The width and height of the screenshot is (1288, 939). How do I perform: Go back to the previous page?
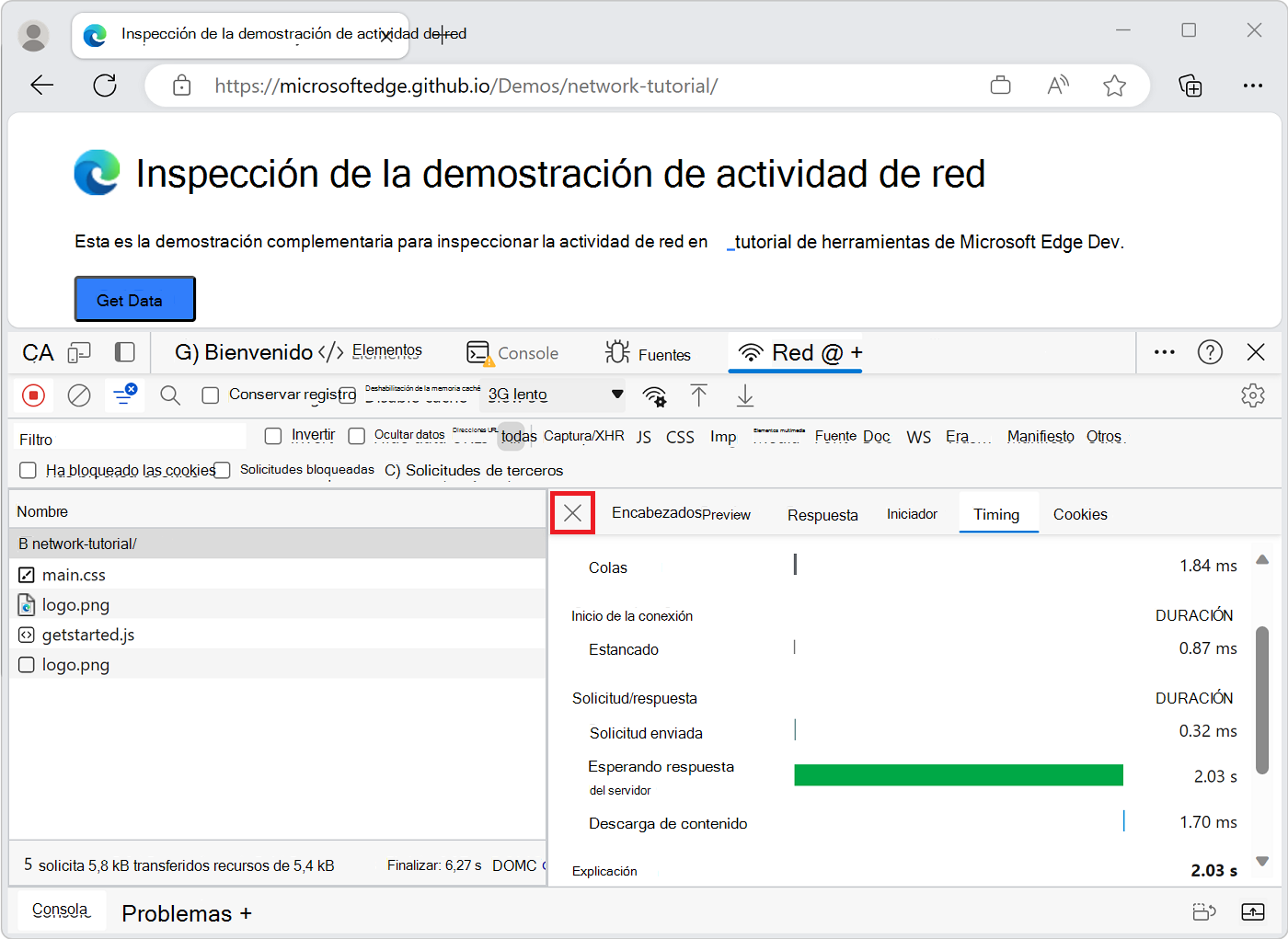(x=42, y=86)
